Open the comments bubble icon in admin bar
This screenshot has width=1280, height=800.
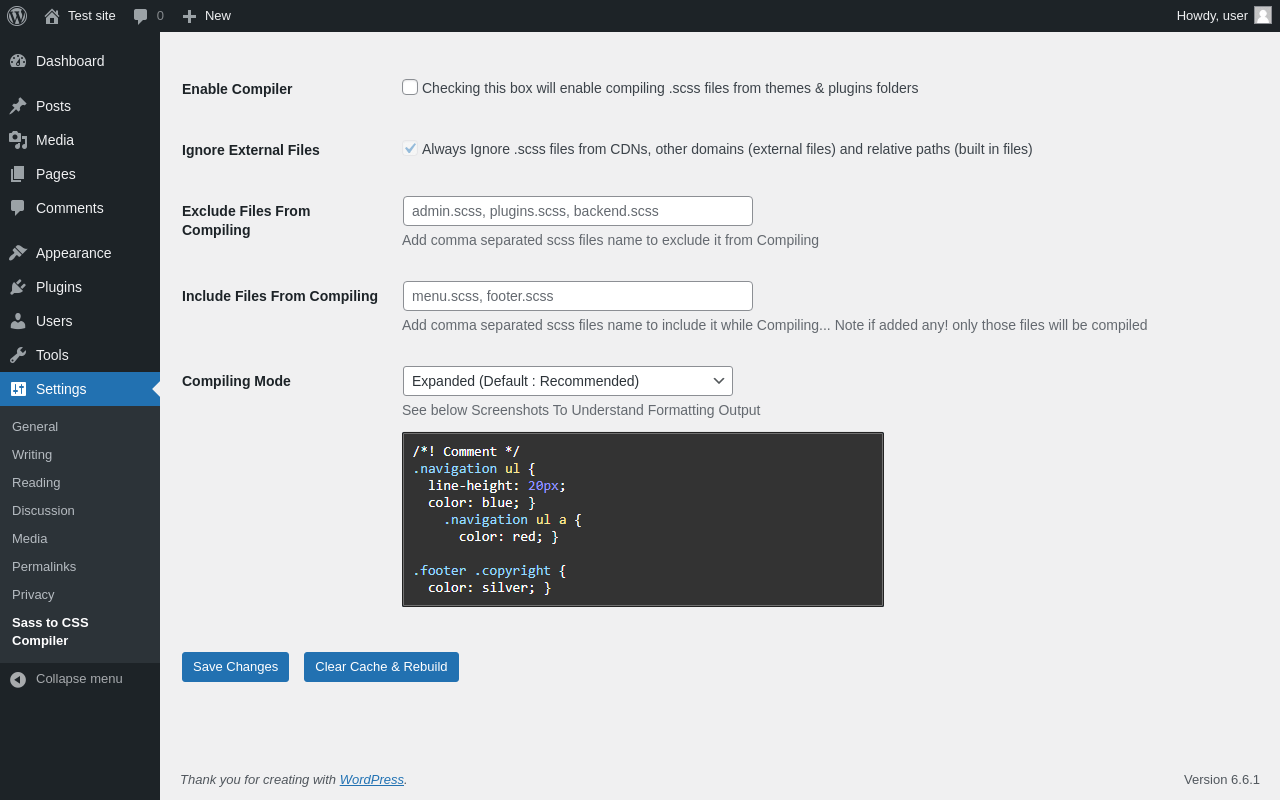click(141, 16)
